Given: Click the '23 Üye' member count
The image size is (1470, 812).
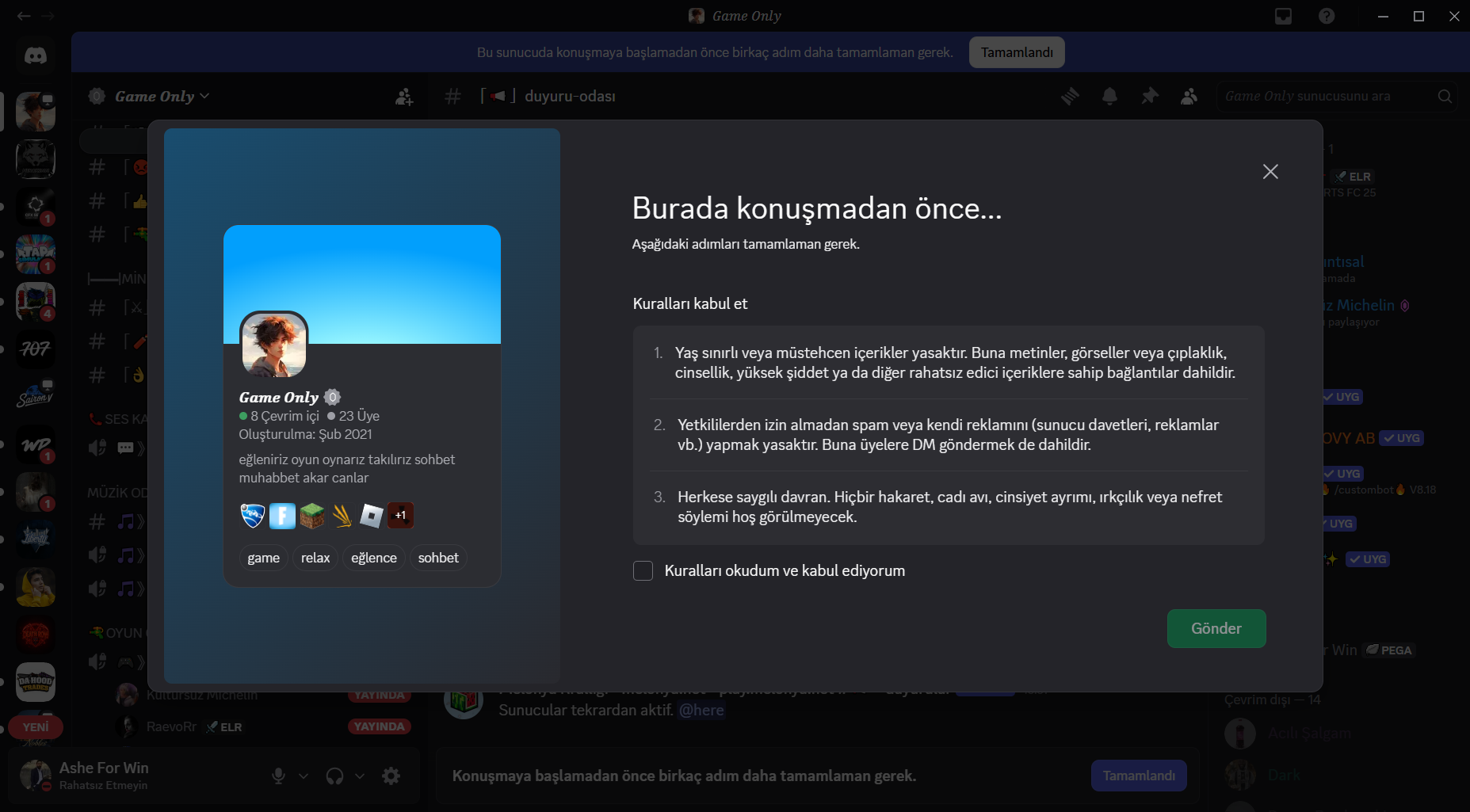Looking at the screenshot, I should pos(353,416).
